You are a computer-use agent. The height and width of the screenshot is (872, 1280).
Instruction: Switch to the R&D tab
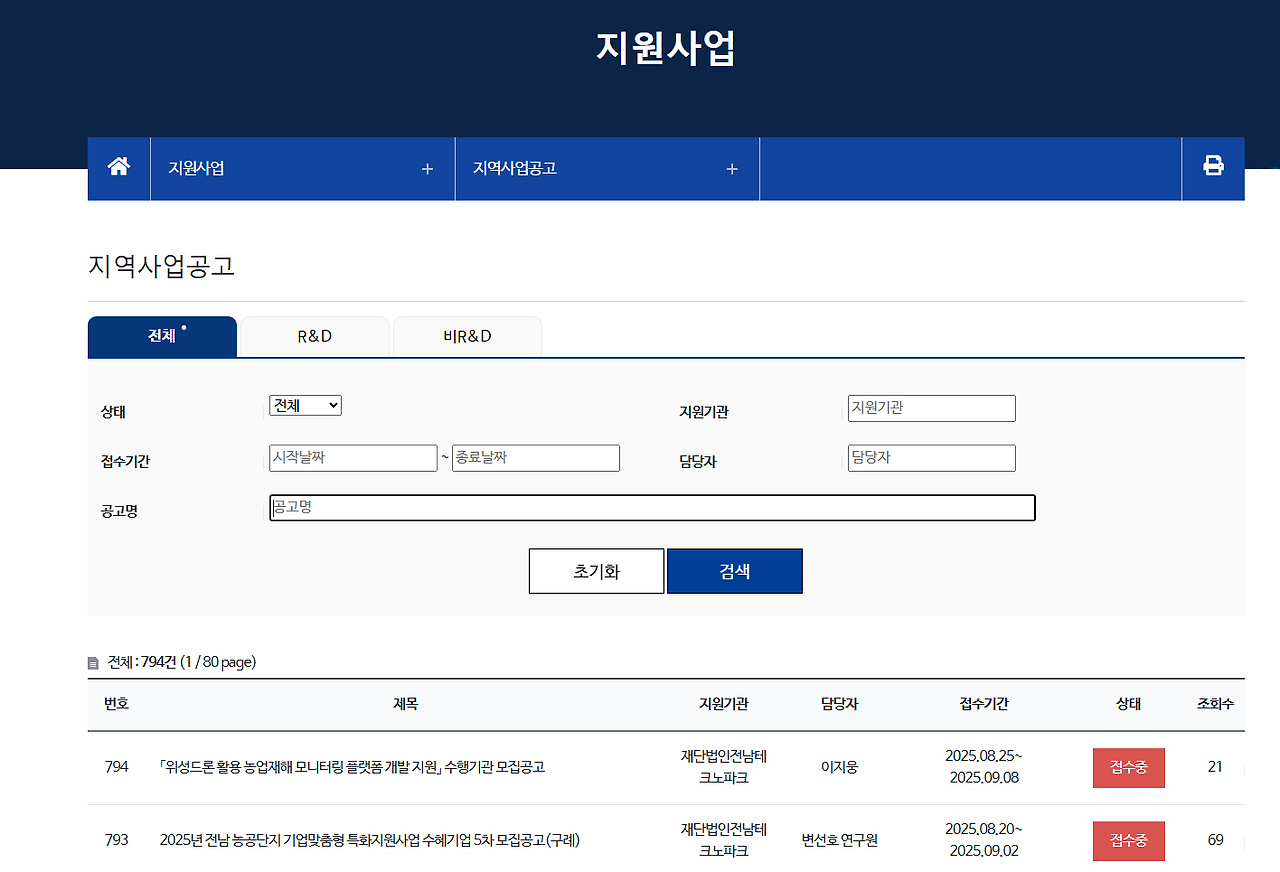[x=313, y=336]
